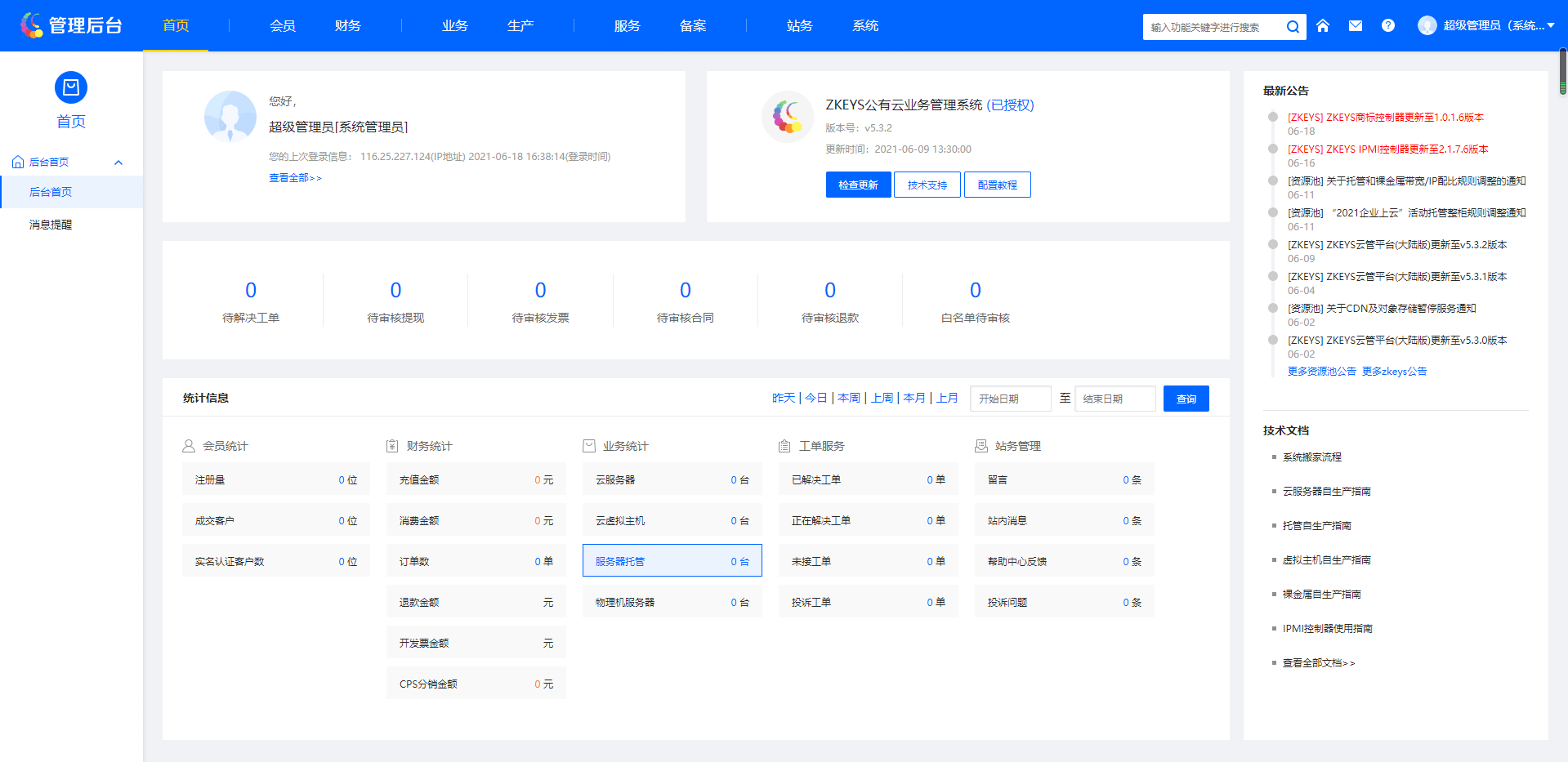Click the search magnifier icon
The height and width of the screenshot is (762, 1568).
[x=1293, y=27]
